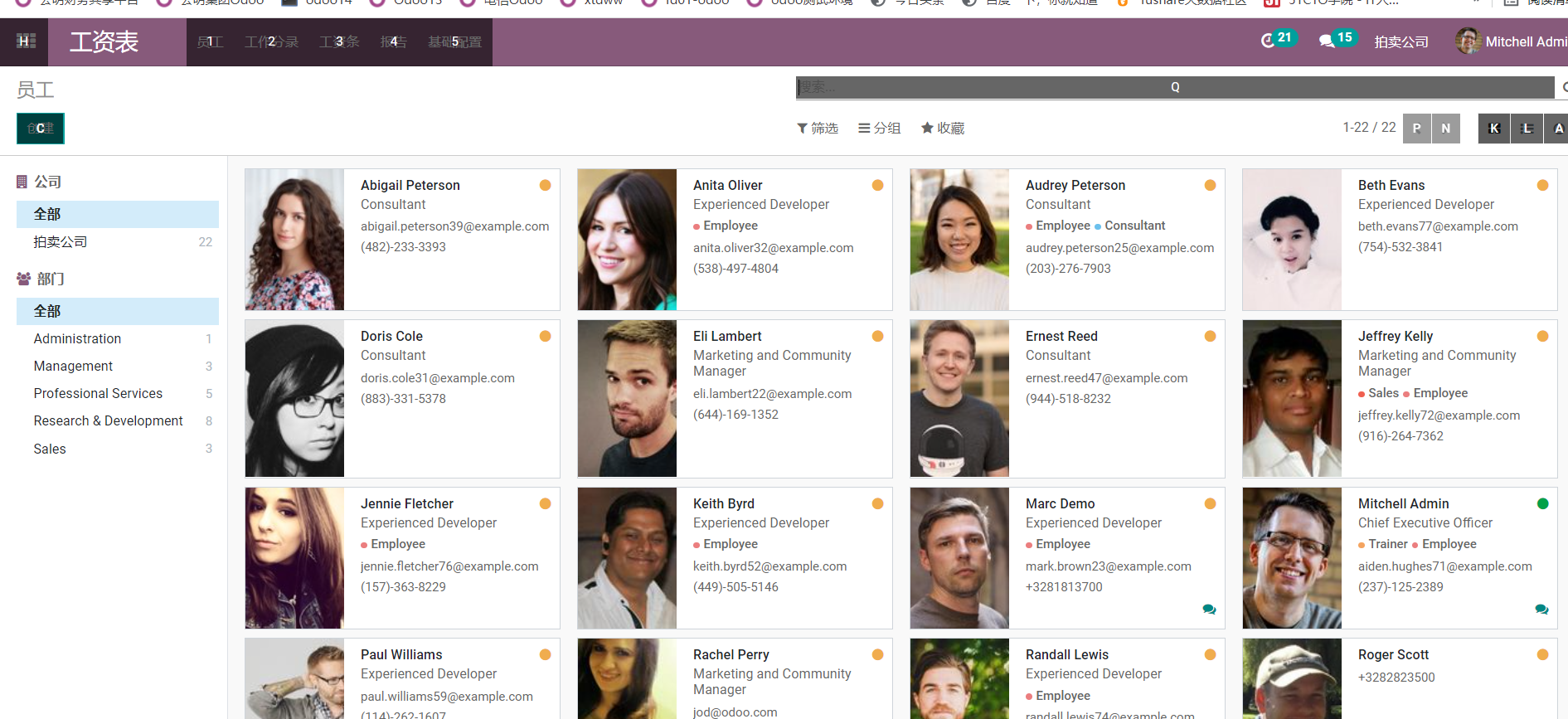Click the orange status dot on Eli Lambert's card

(x=878, y=336)
